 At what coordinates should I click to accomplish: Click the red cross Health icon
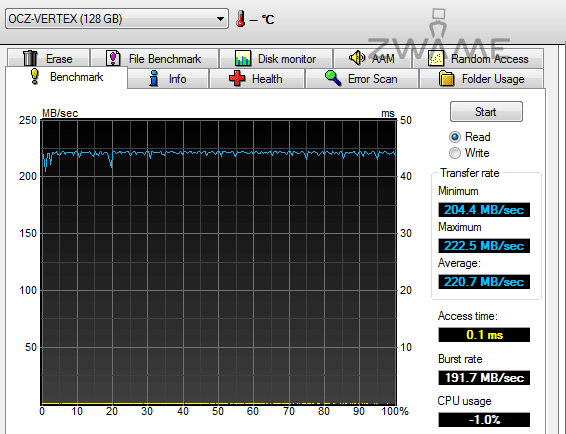(237, 78)
